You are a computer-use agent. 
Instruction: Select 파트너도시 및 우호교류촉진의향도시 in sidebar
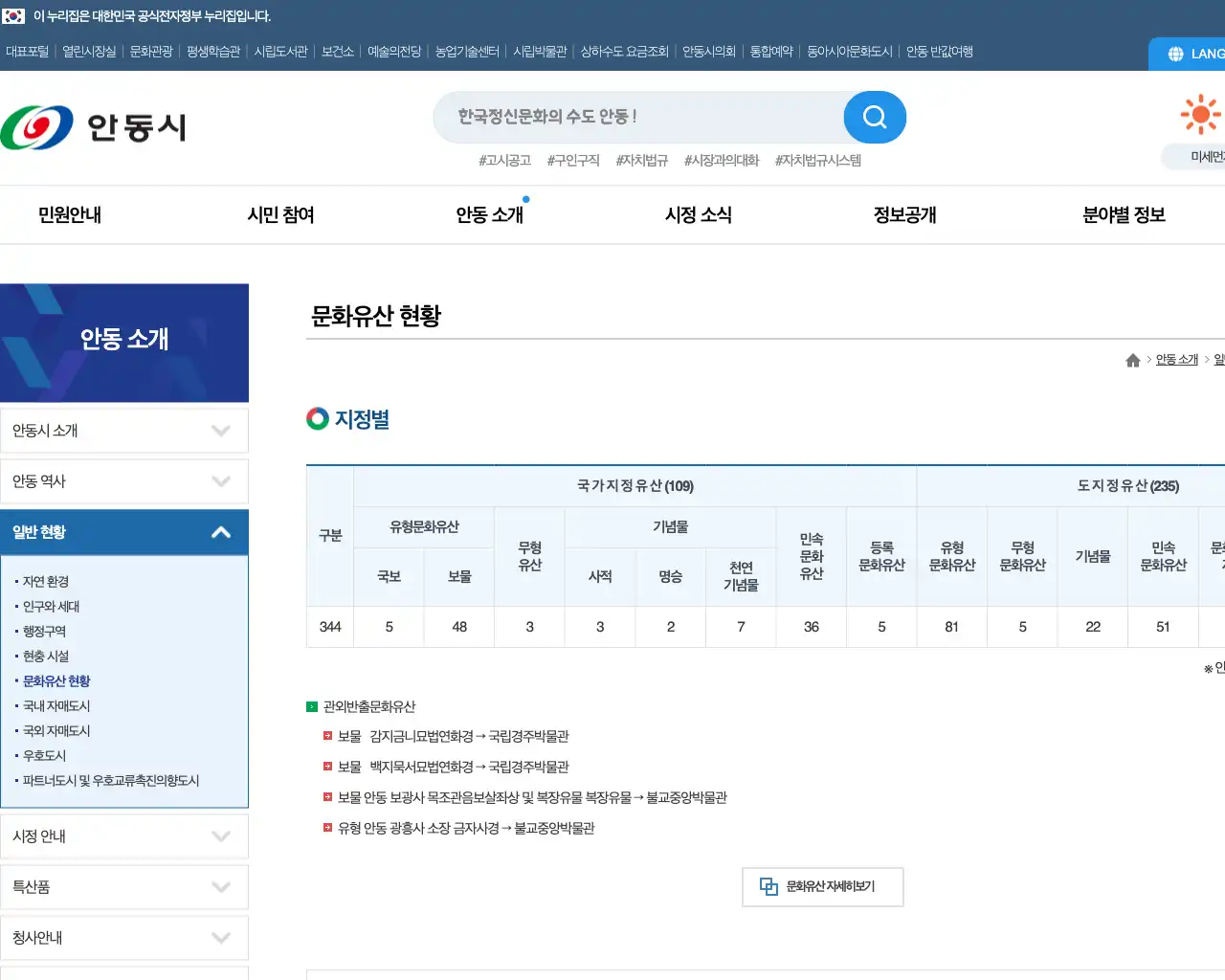click(111, 781)
